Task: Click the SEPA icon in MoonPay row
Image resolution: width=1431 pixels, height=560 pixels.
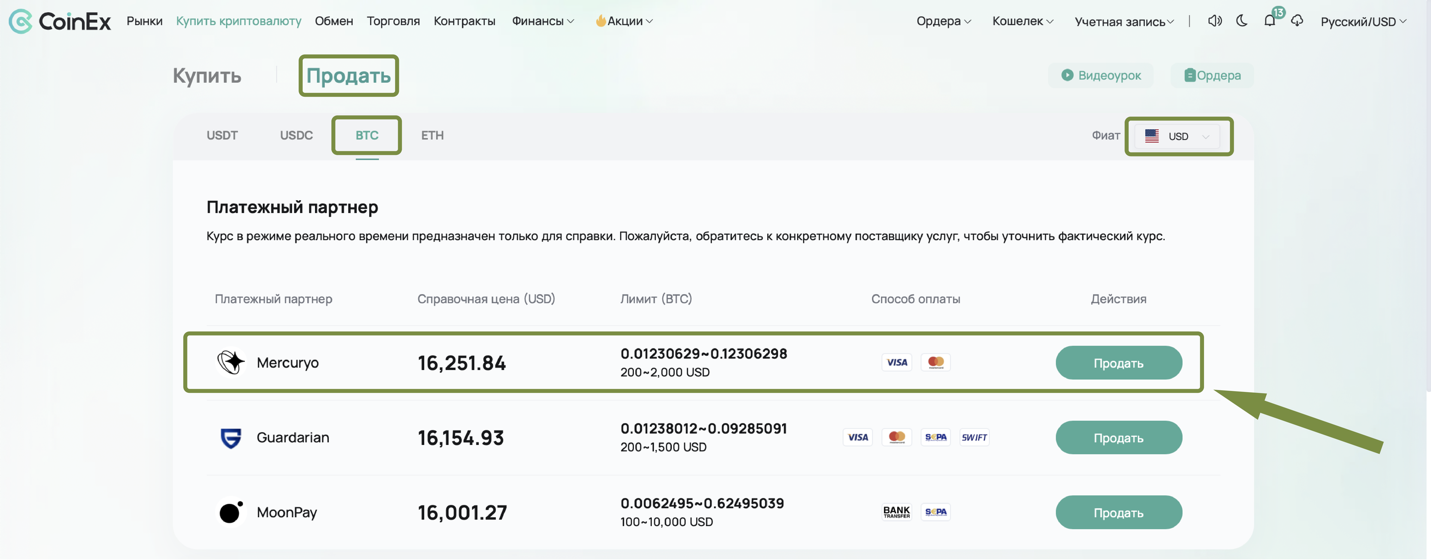Action: click(936, 512)
